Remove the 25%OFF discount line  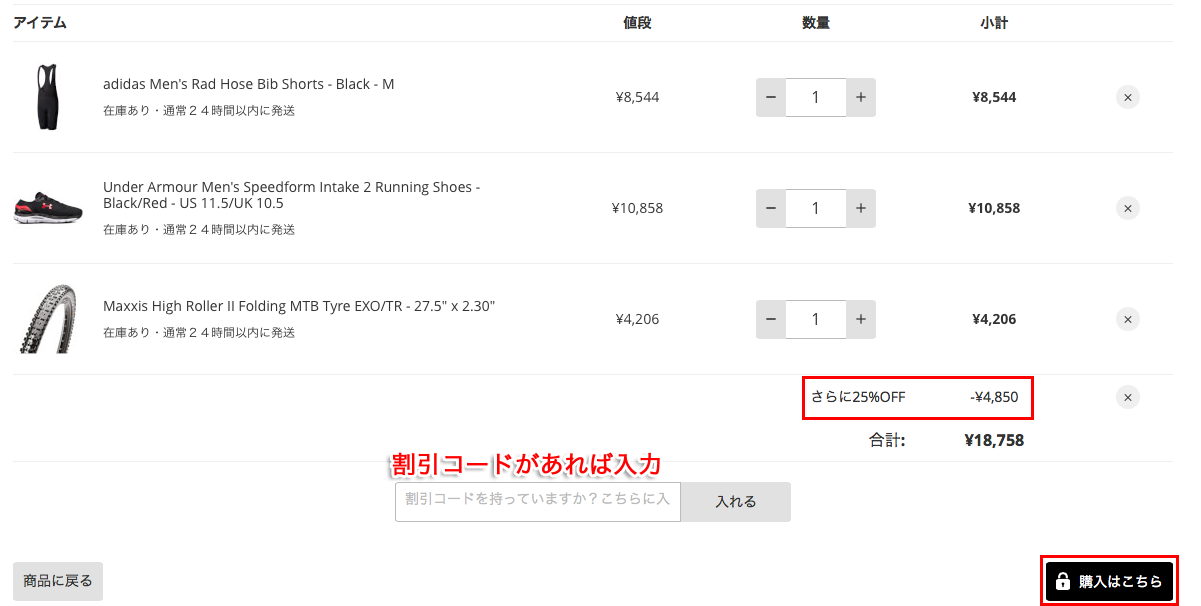(x=1127, y=397)
